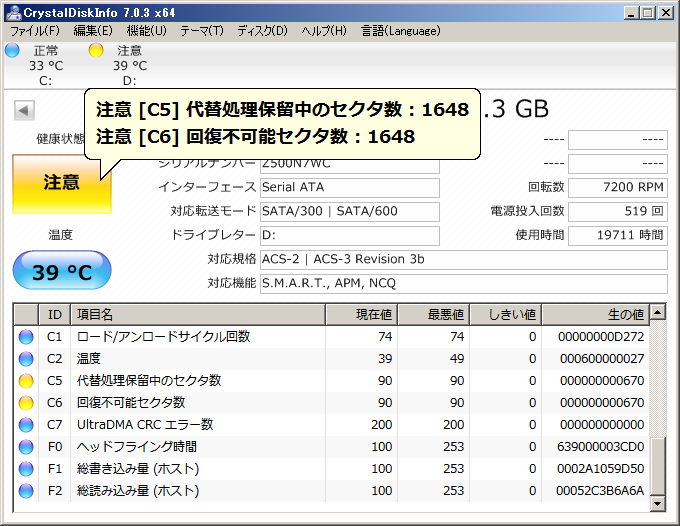Click the SATA/300 | SATA/600 transfer mode field
This screenshot has height=526, width=680.
coord(350,212)
